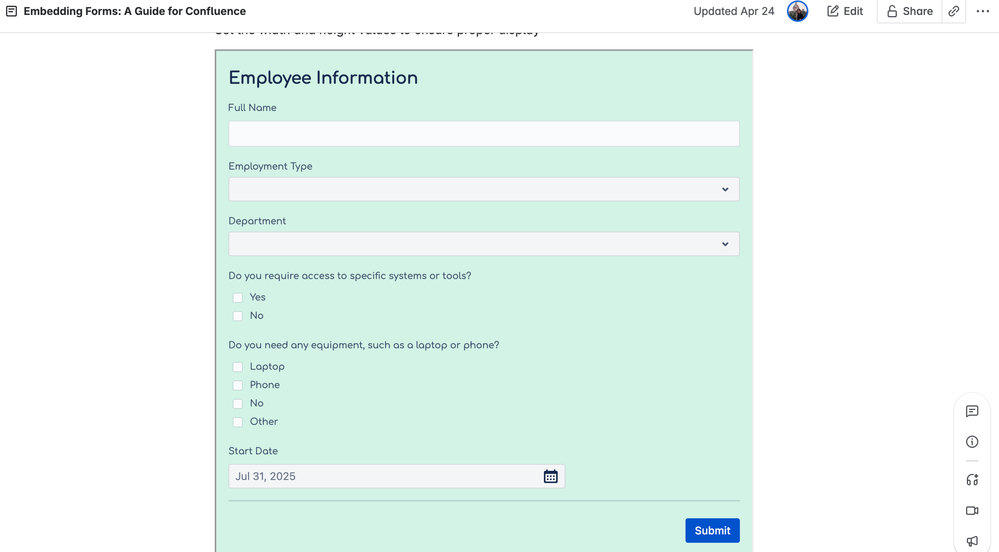Tick the Other equipment checkbox
The image size is (999, 552).
click(238, 422)
